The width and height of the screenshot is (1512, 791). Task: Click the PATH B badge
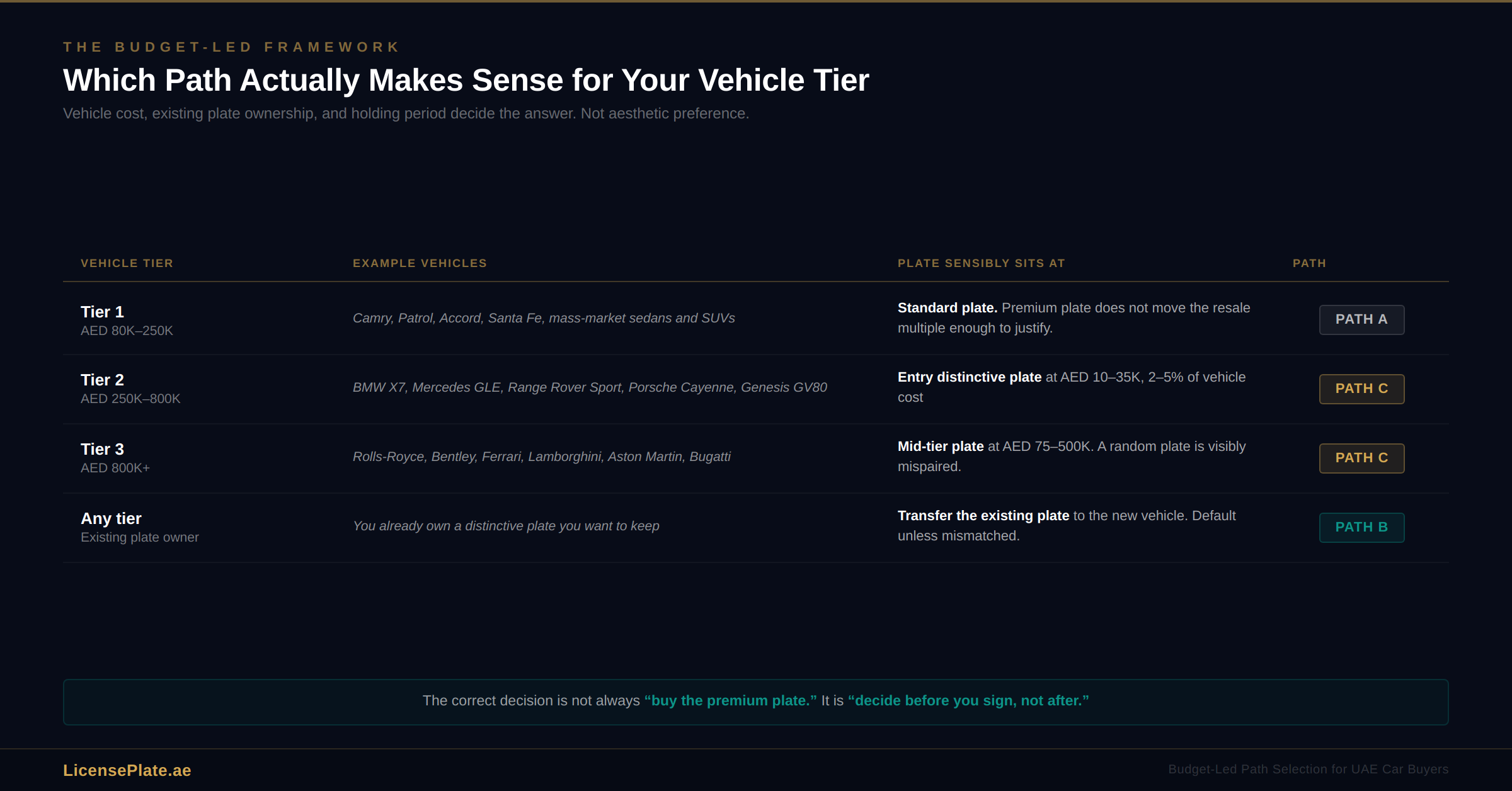[1361, 527]
